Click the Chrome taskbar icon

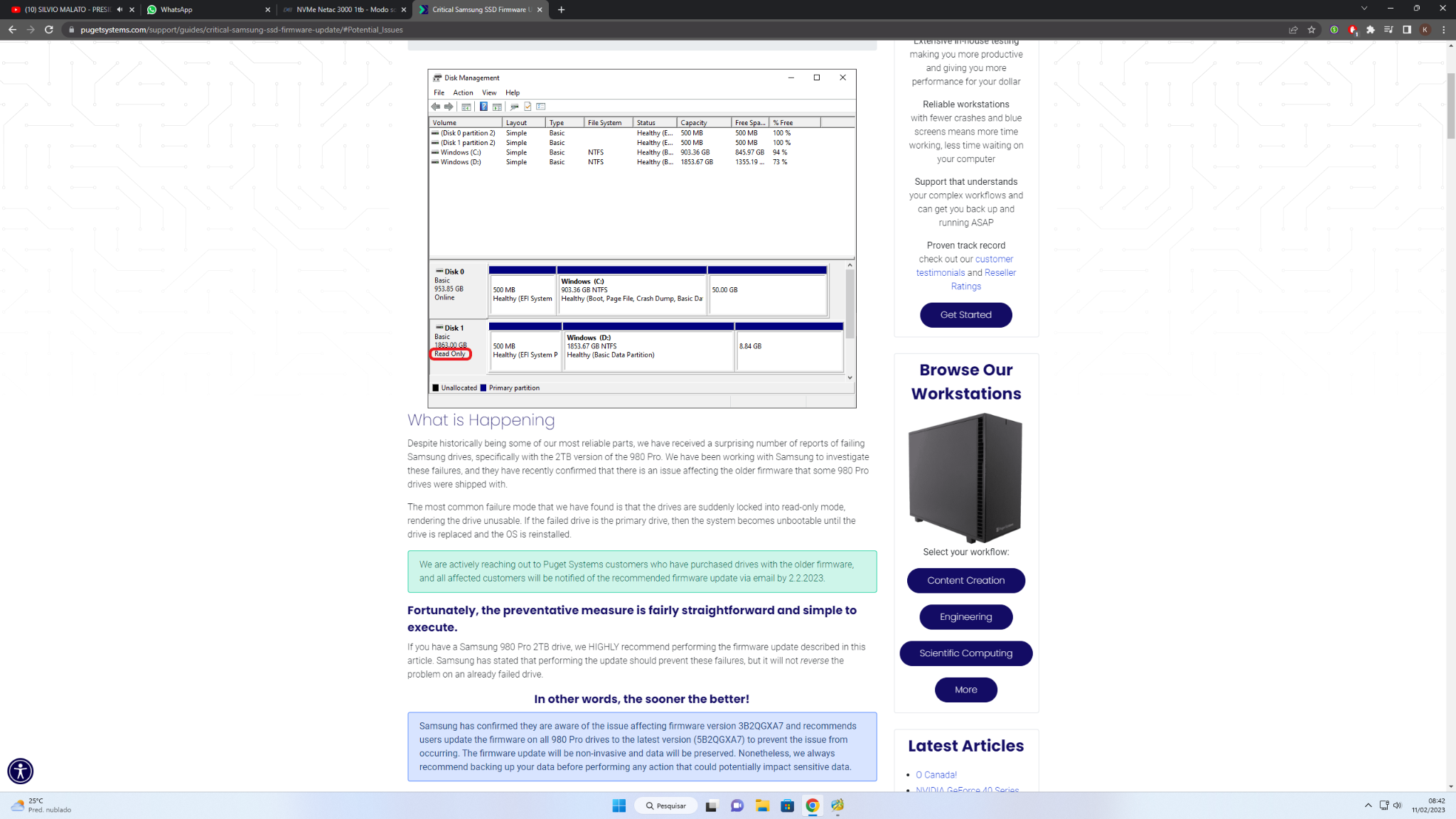(812, 805)
